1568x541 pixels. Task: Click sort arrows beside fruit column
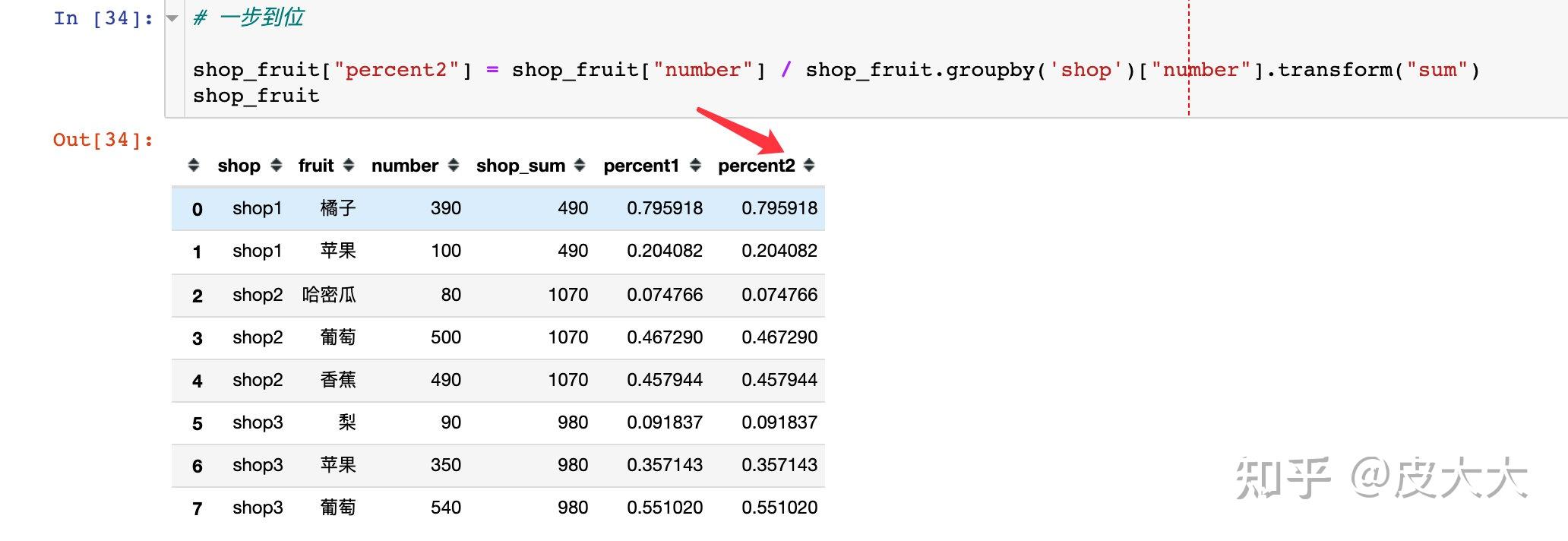click(349, 166)
